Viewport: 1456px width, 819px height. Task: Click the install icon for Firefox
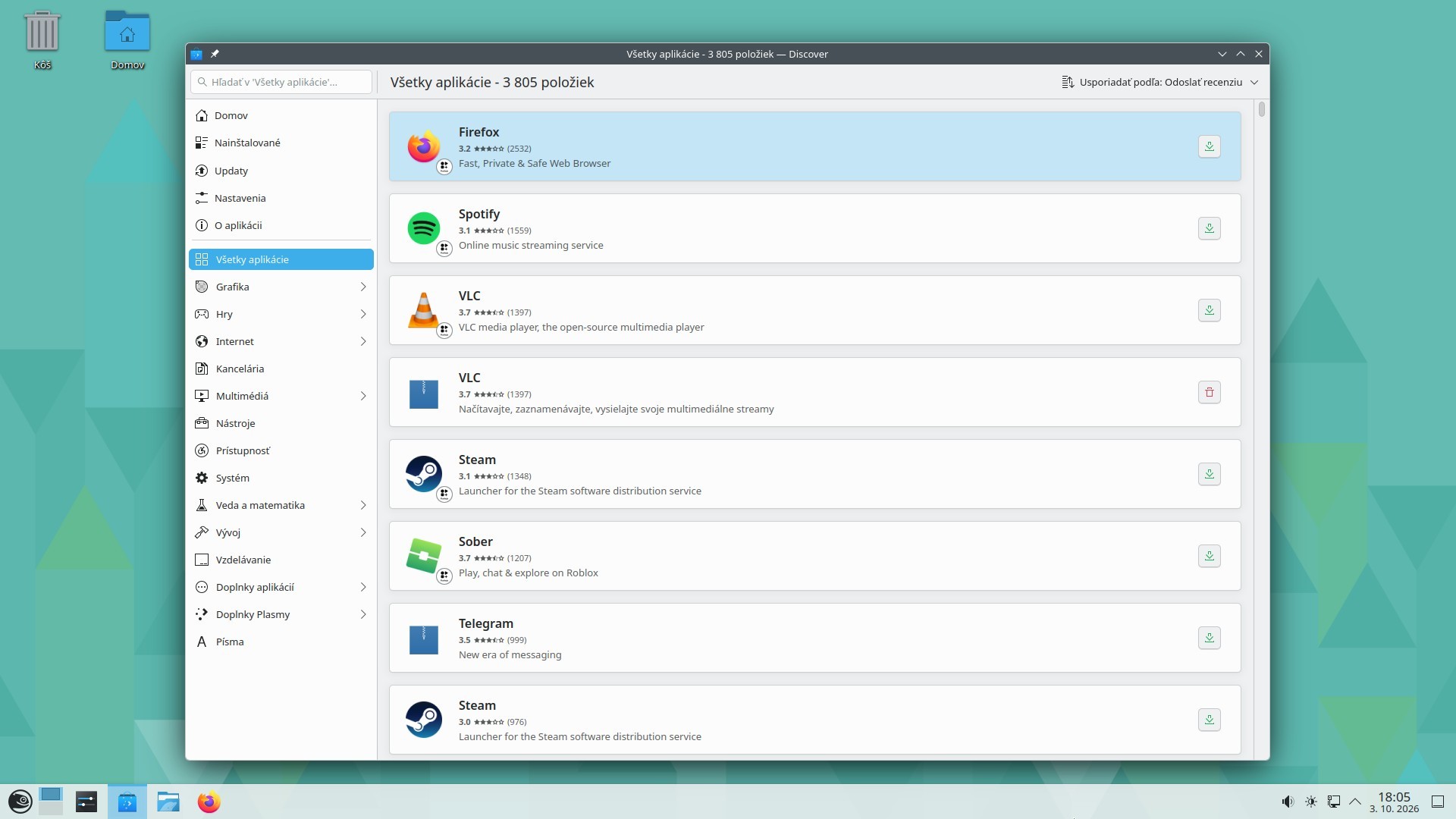click(1209, 146)
